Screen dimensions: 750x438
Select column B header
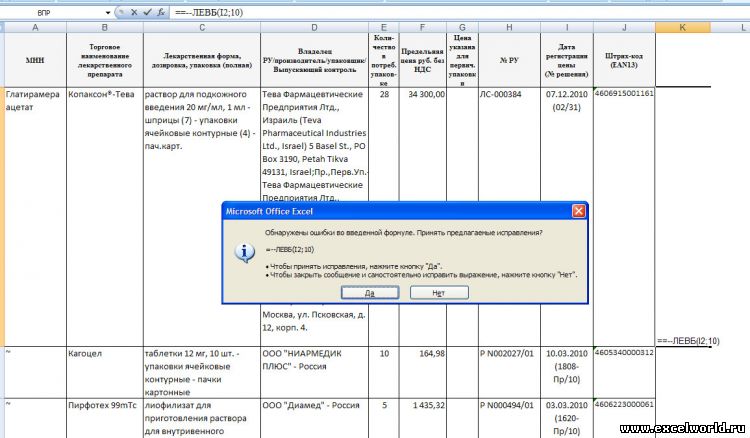105,27
